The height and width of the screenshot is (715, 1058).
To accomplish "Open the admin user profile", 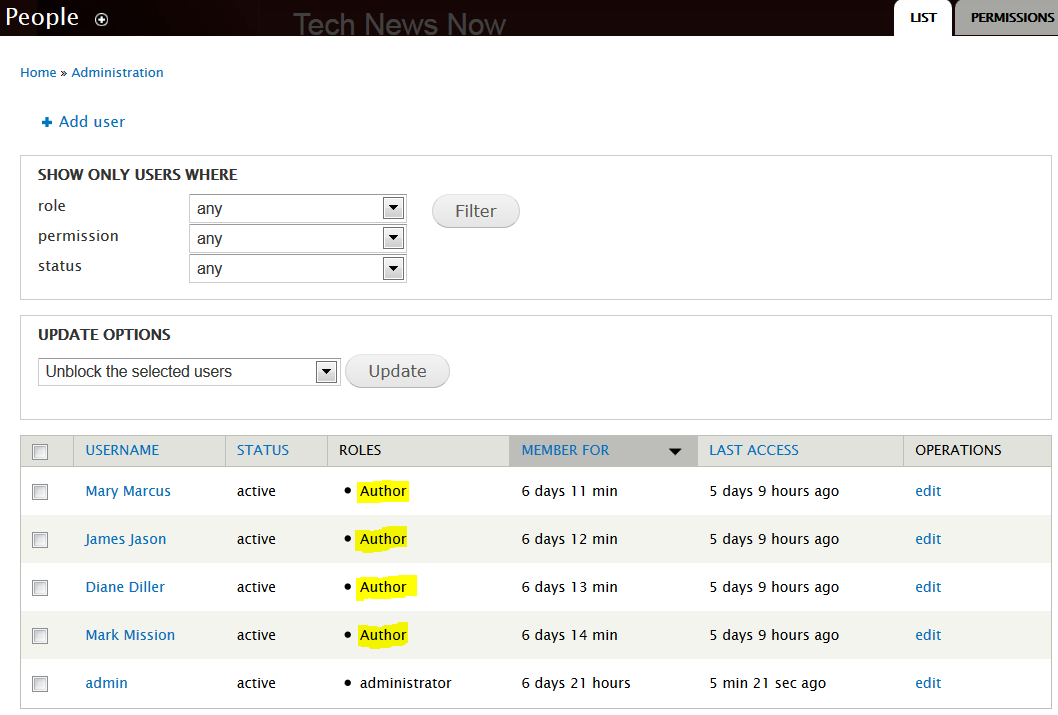I will [107, 683].
